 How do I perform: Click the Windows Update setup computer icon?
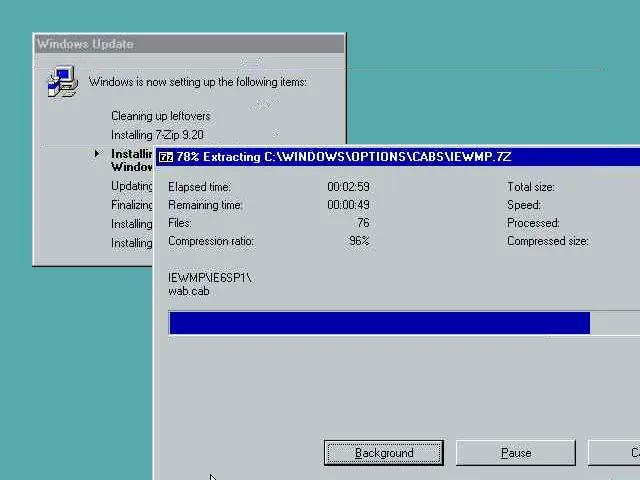click(x=62, y=82)
